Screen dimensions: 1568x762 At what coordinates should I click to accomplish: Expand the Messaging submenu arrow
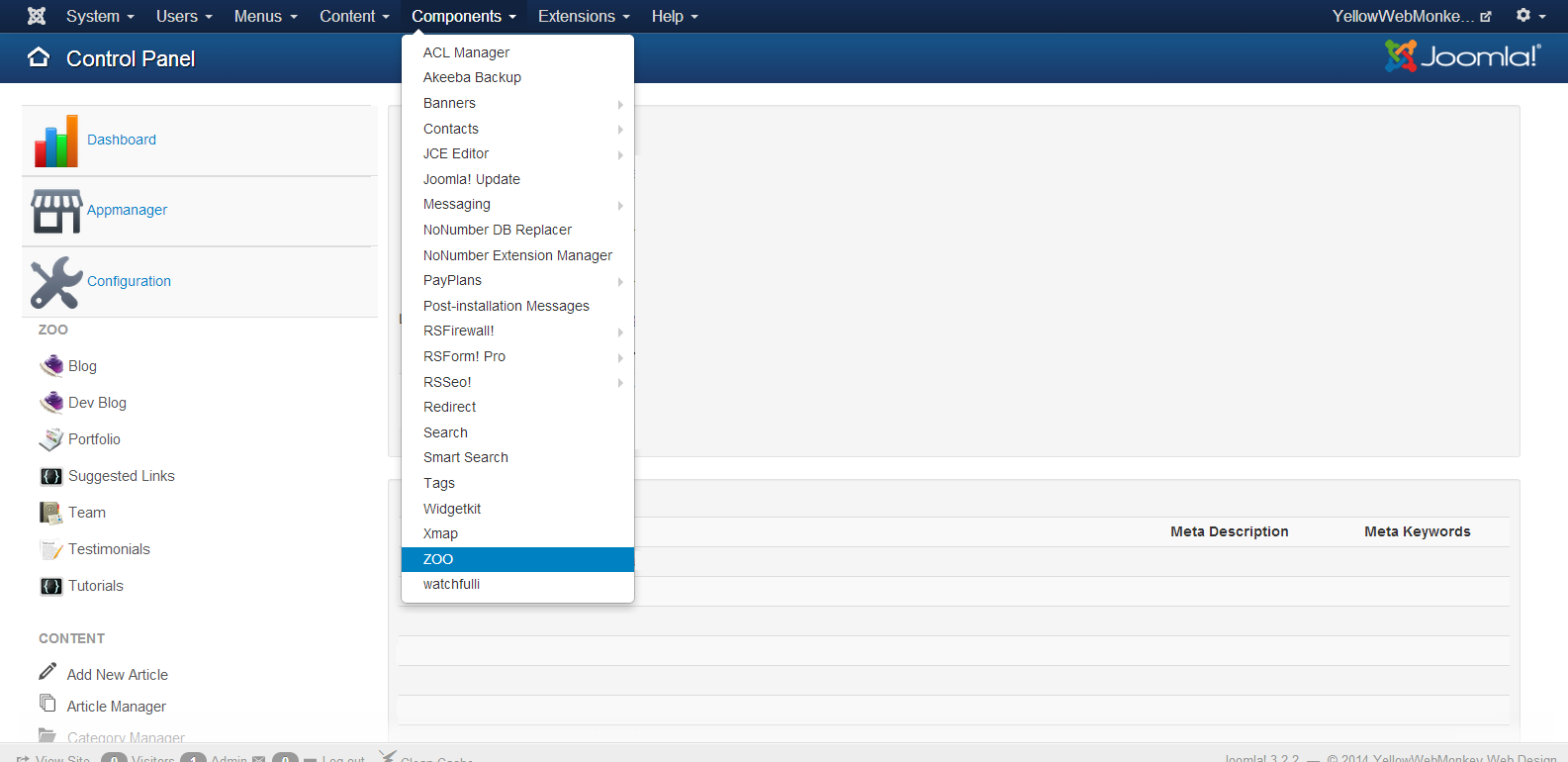[620, 205]
